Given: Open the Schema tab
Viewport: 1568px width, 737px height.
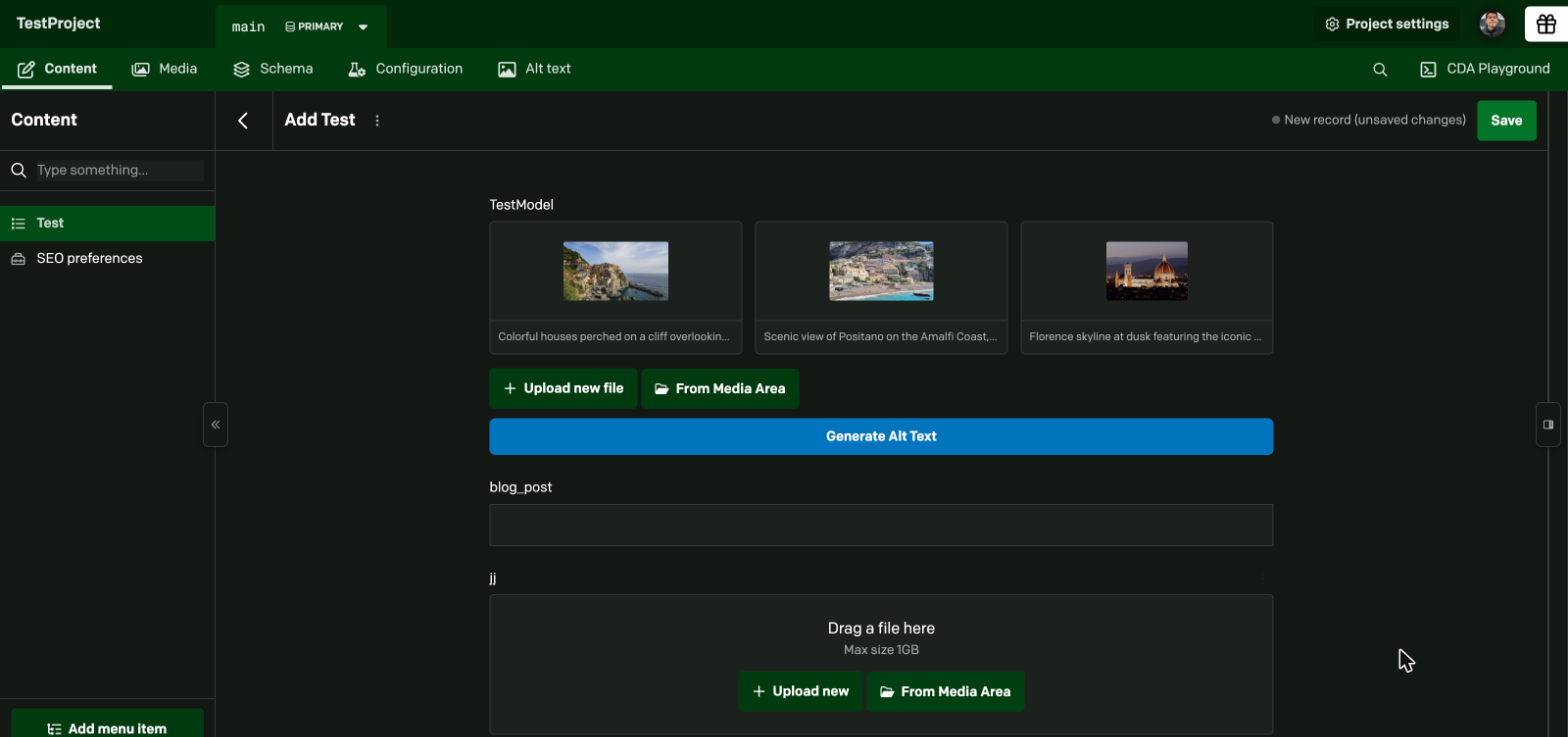Looking at the screenshot, I should click(273, 69).
